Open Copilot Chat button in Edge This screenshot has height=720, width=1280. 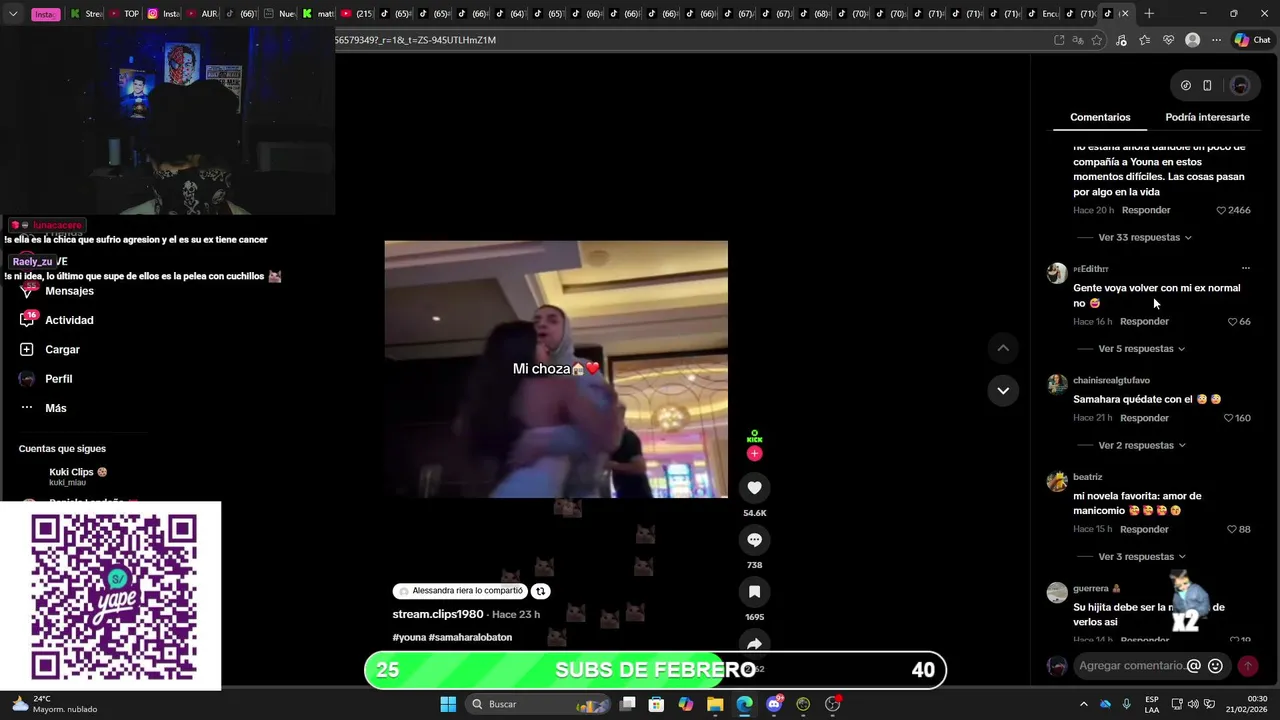(1252, 40)
